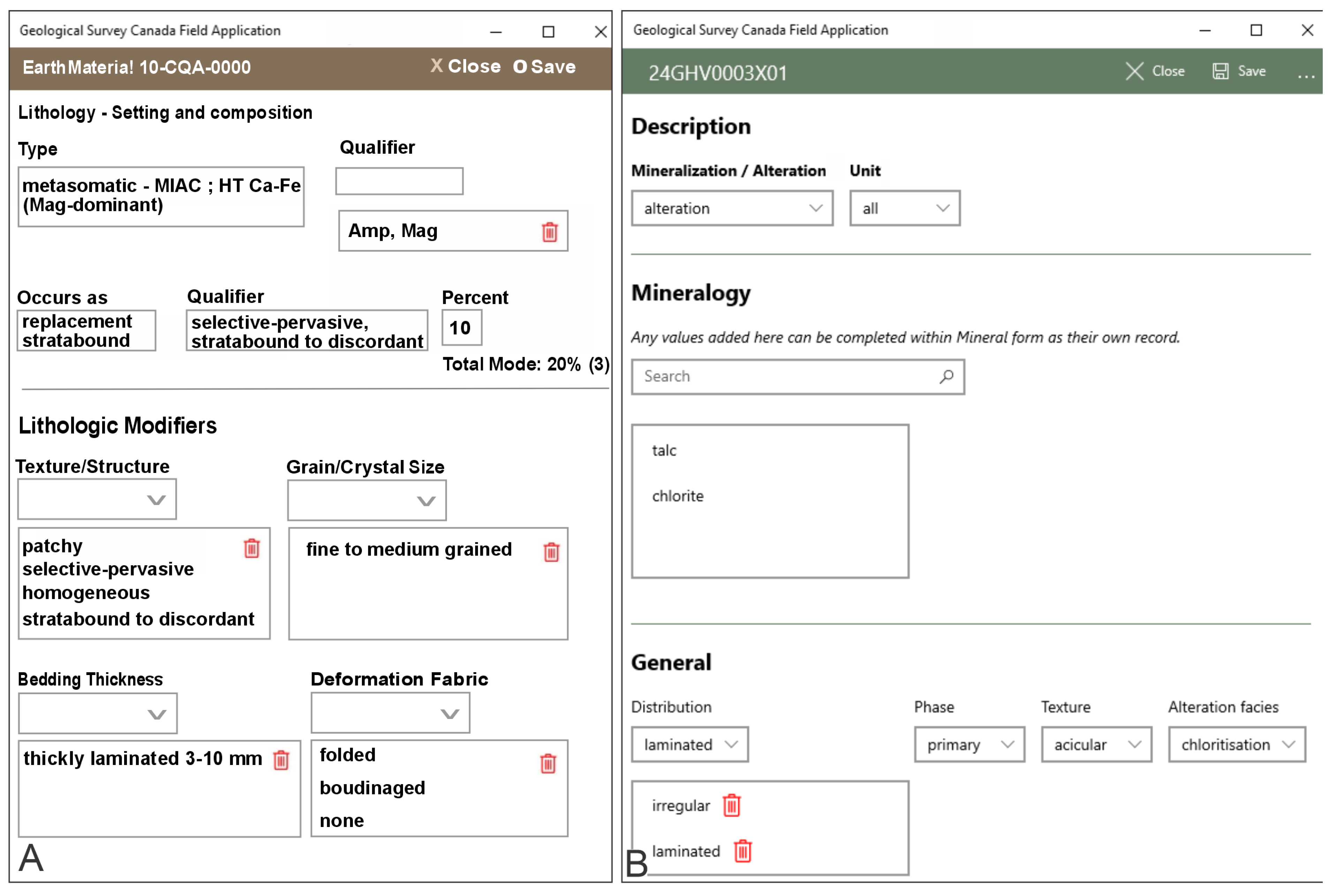1336x896 pixels.
Task: Close the EarthMaterial 10-CQA-0000 form
Action: click(x=465, y=66)
